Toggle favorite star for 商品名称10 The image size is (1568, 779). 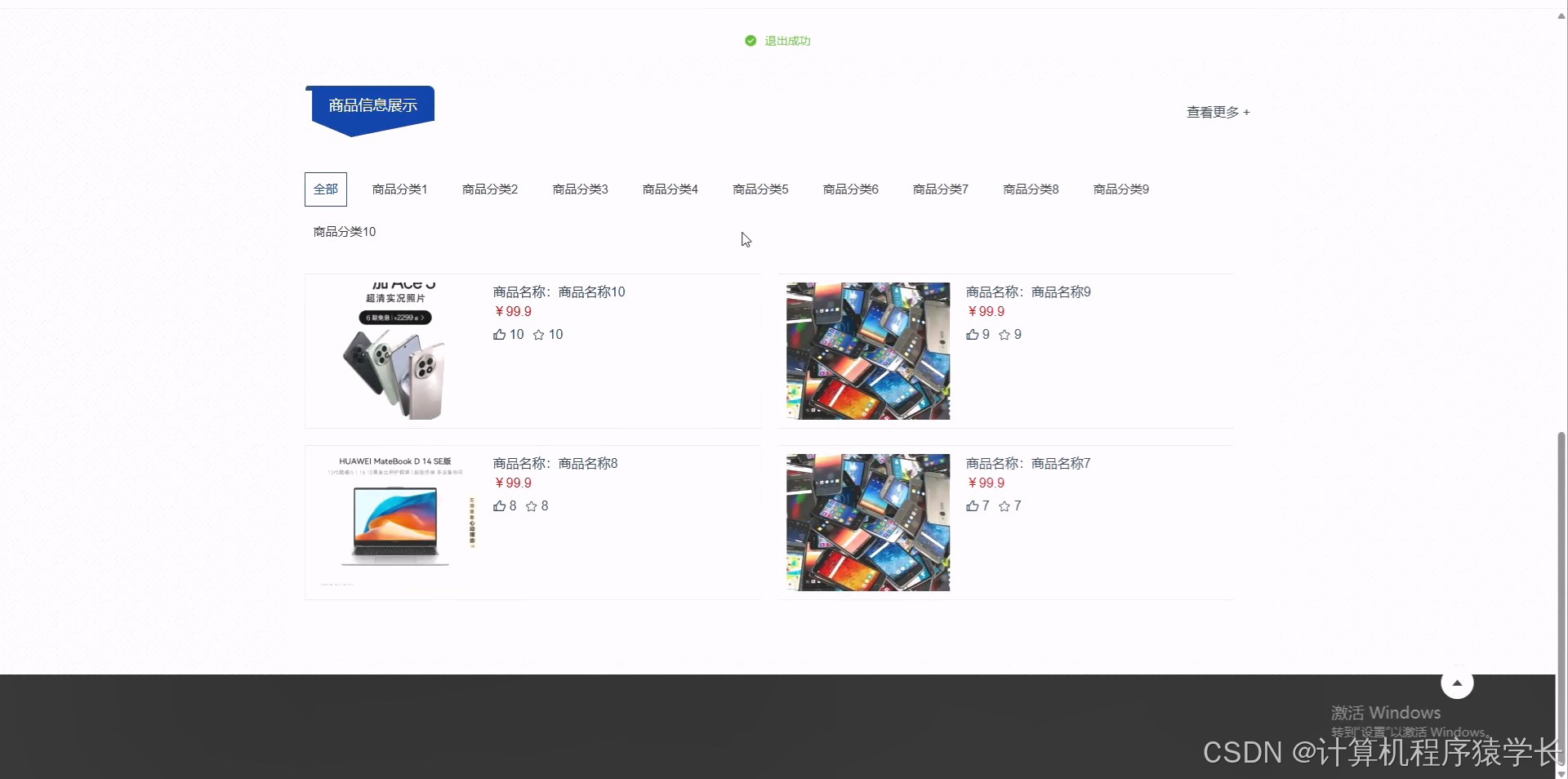tap(540, 334)
